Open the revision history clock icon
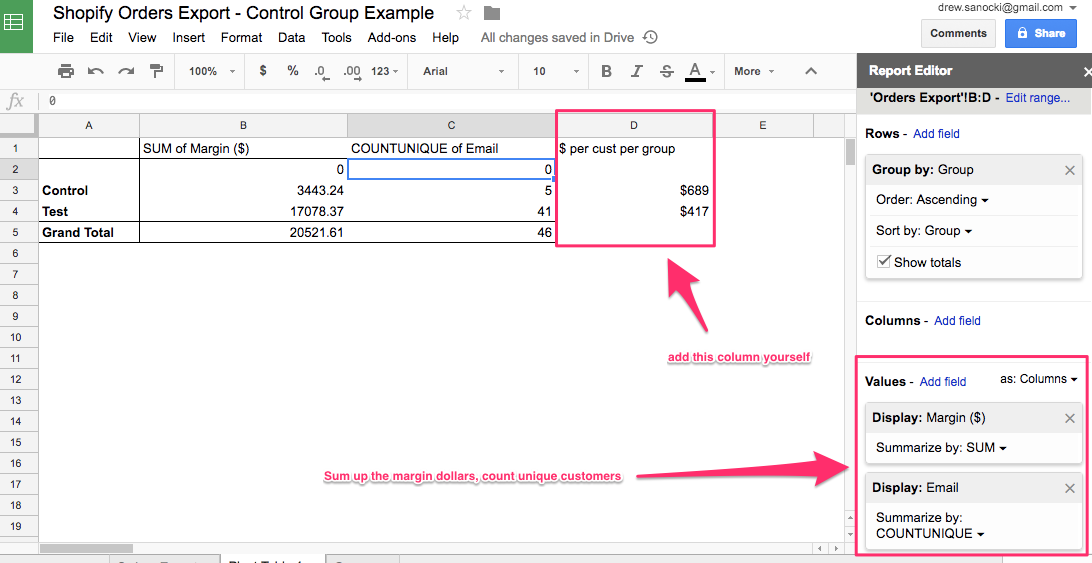1092x563 pixels. pos(650,38)
